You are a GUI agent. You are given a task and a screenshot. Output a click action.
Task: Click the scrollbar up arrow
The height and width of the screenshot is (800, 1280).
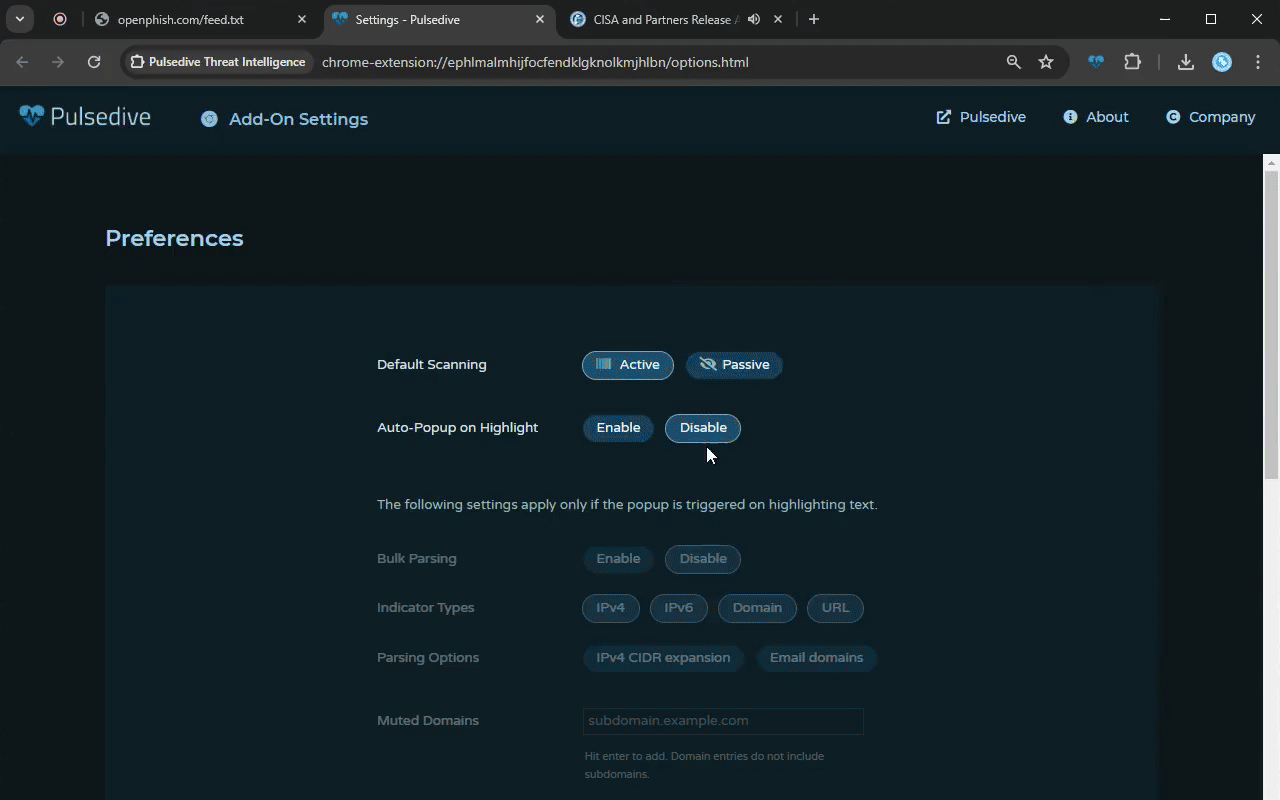tap(1271, 162)
